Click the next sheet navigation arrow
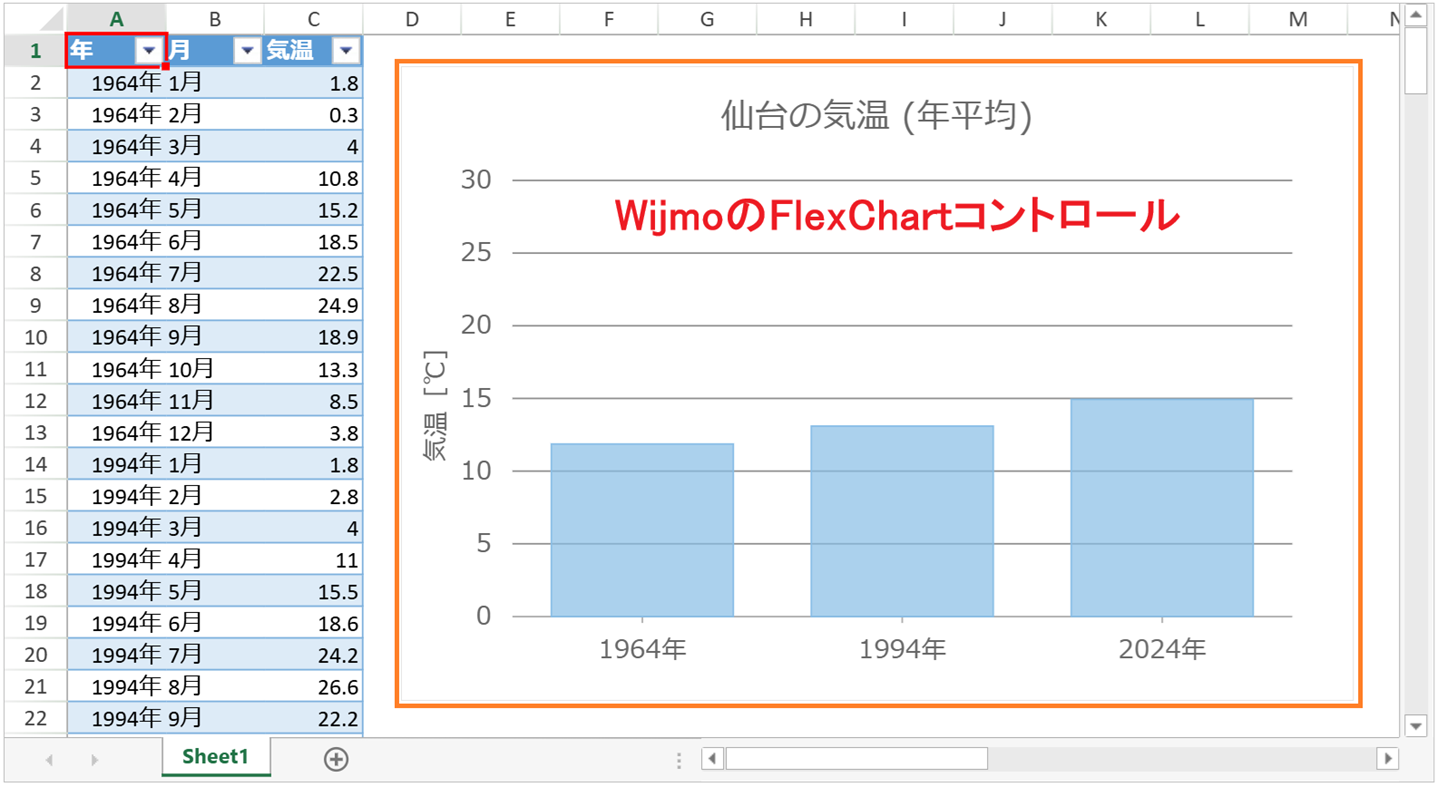1438x787 pixels. point(94,760)
